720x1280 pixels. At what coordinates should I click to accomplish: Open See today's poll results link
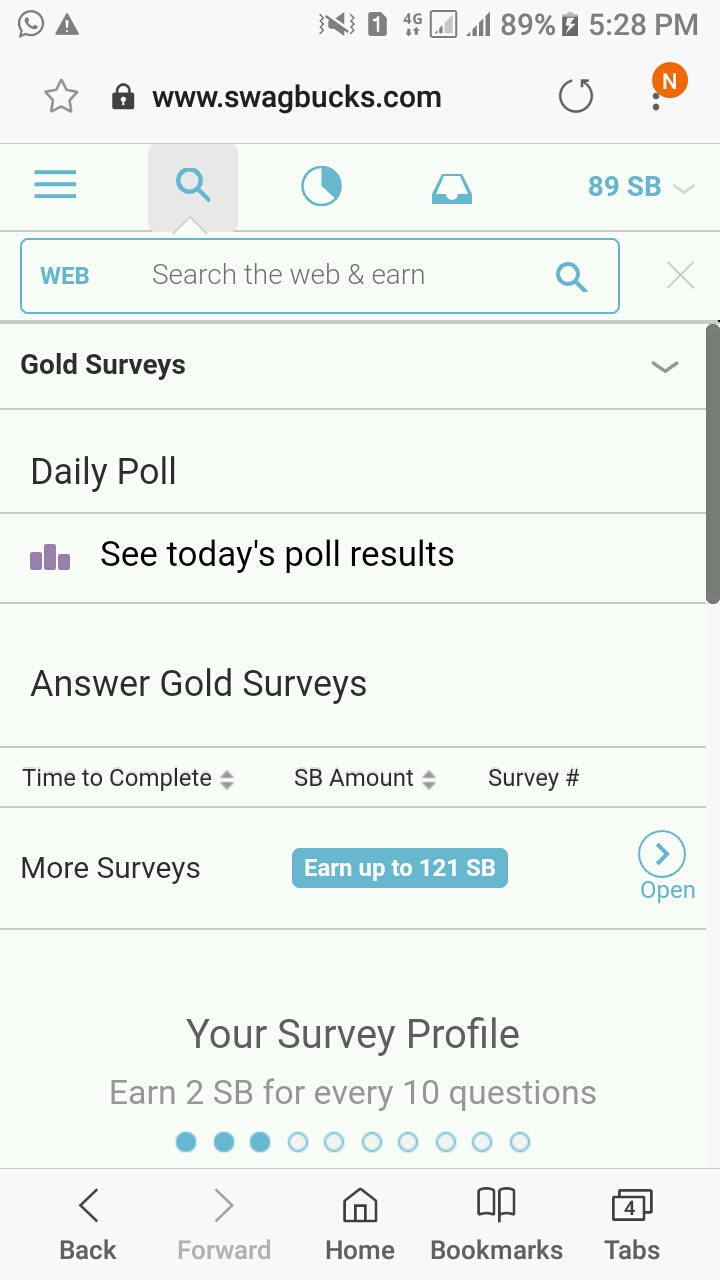coord(277,555)
